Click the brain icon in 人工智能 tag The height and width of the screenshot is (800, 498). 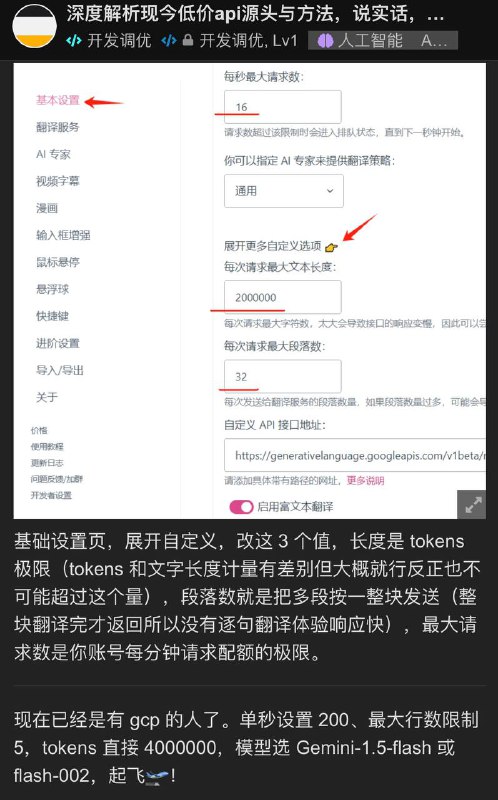[325, 40]
